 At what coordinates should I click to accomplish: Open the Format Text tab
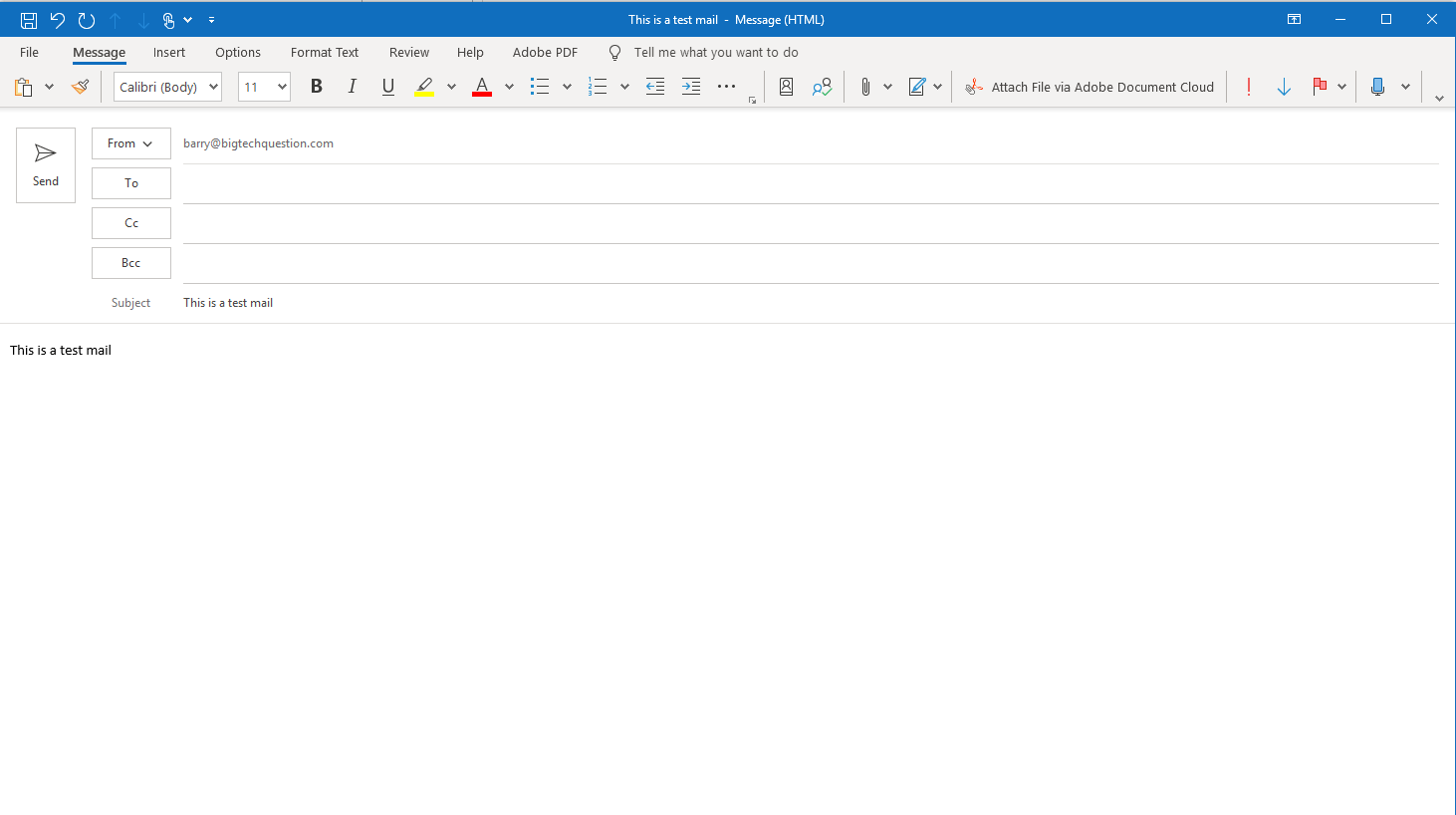324,52
